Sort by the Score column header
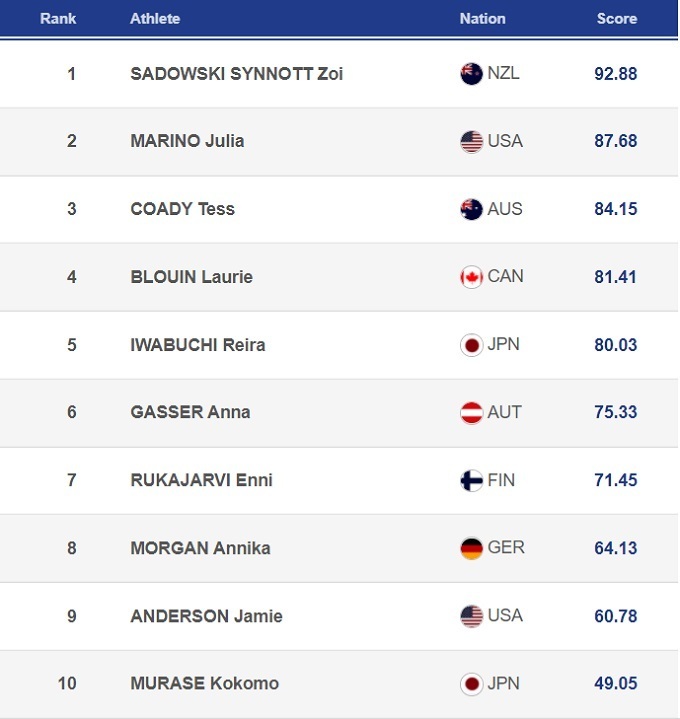This screenshot has width=680, height=719. pyautogui.click(x=616, y=19)
